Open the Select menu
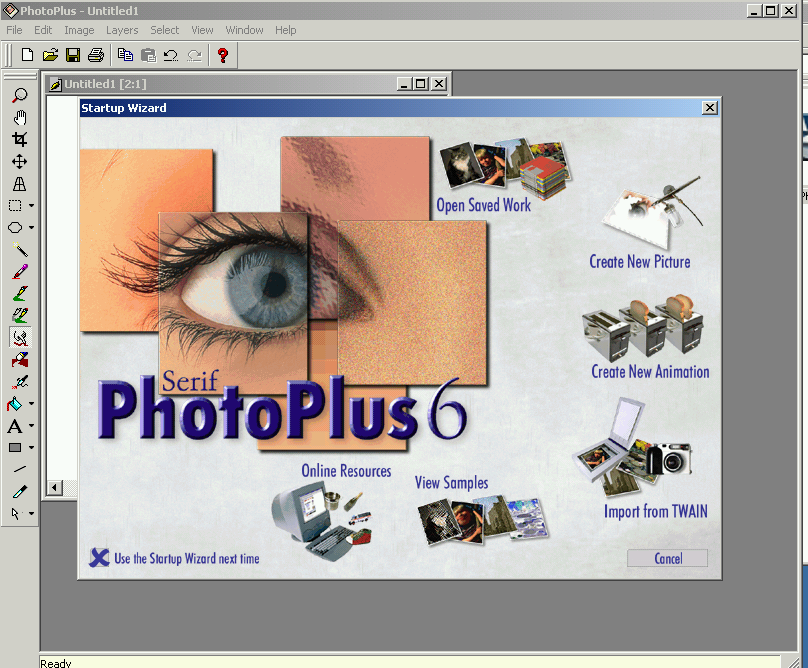808x668 pixels. tap(164, 30)
